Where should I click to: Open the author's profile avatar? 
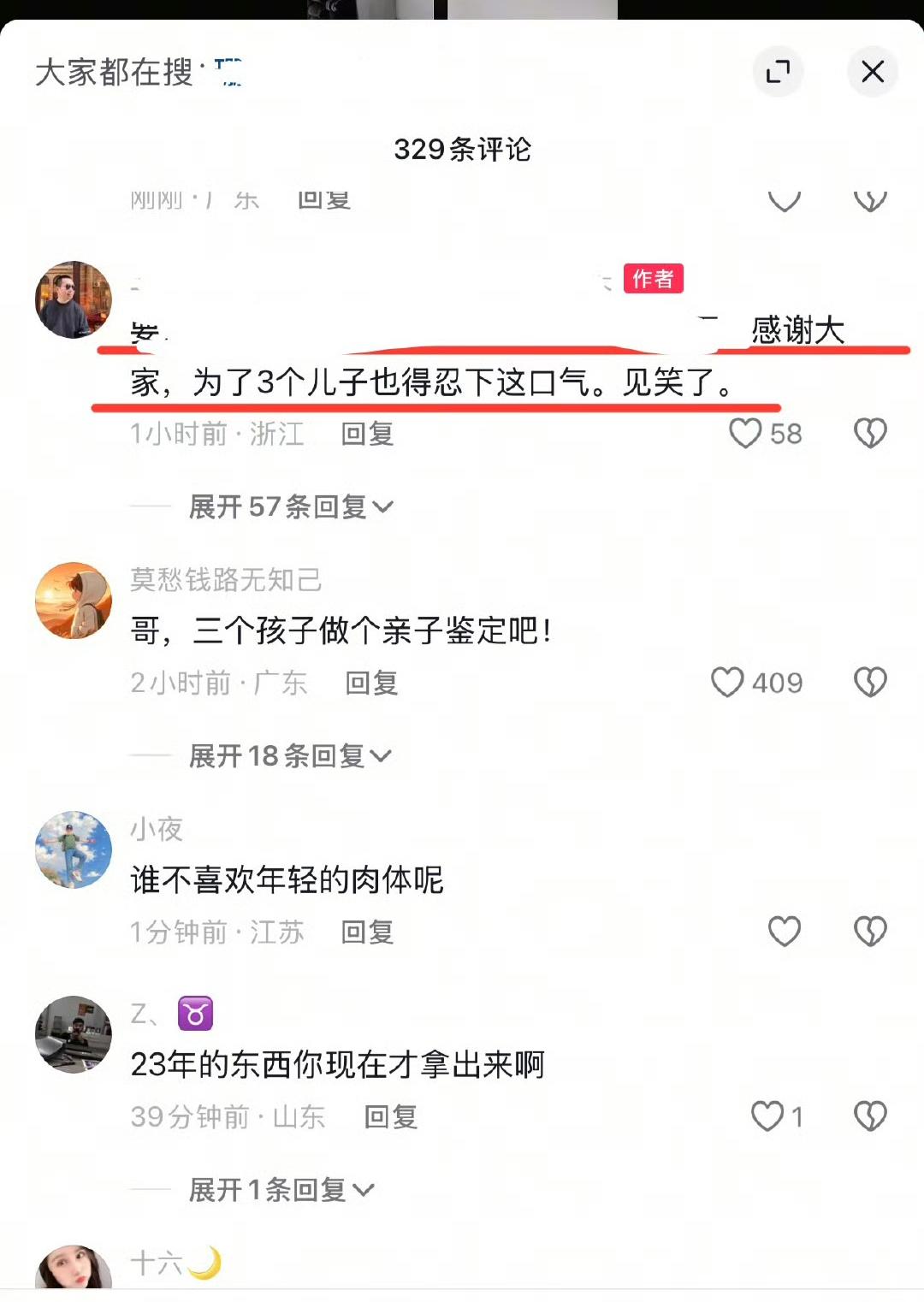[x=74, y=299]
